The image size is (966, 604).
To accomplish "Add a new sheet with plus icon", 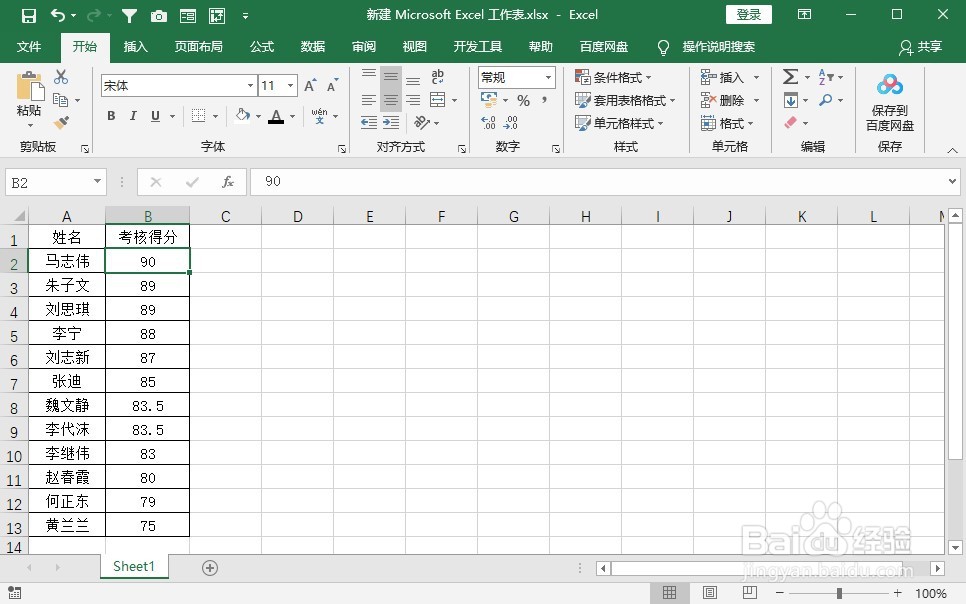I will (x=210, y=568).
